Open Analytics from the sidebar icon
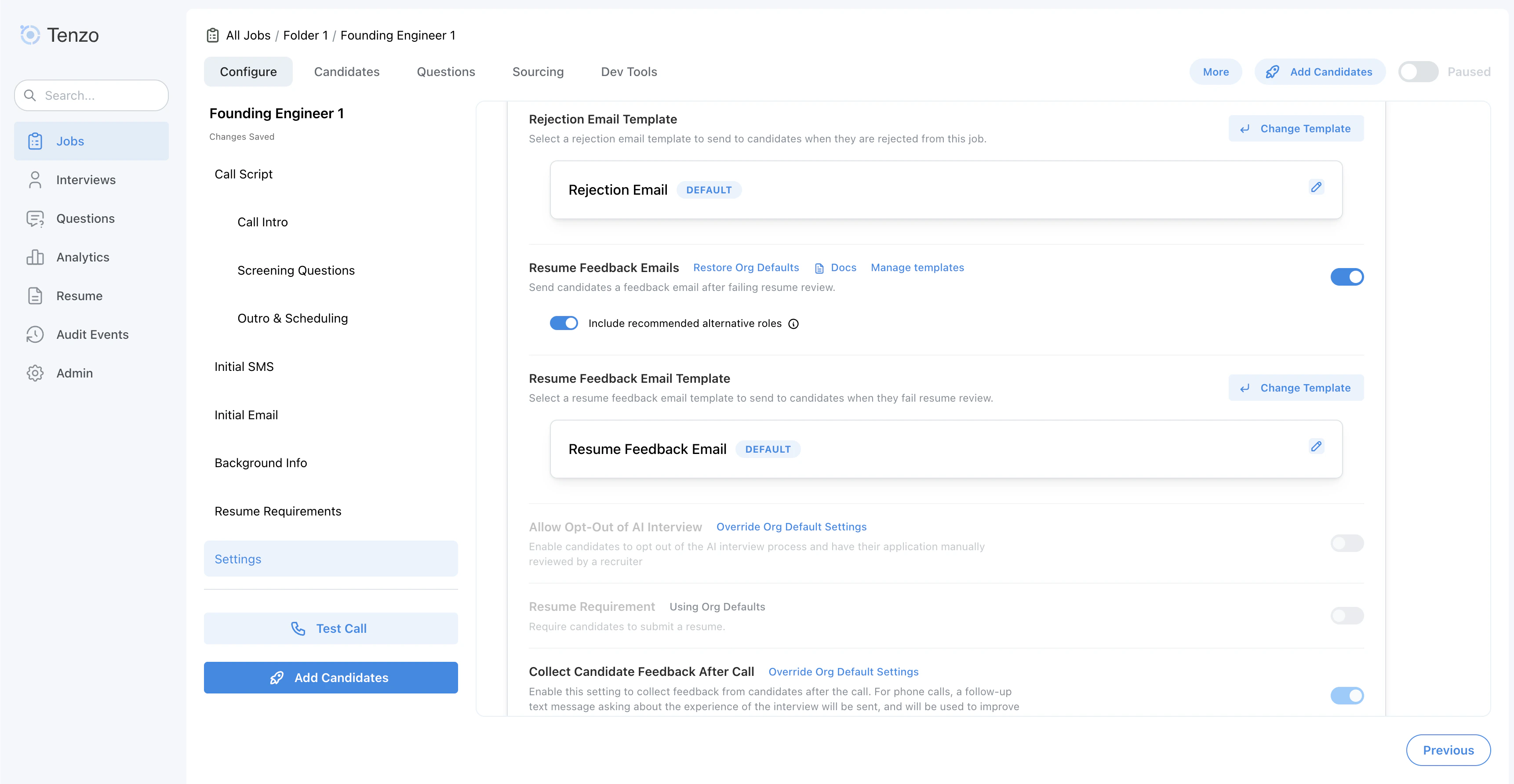The height and width of the screenshot is (784, 1514). [x=35, y=257]
